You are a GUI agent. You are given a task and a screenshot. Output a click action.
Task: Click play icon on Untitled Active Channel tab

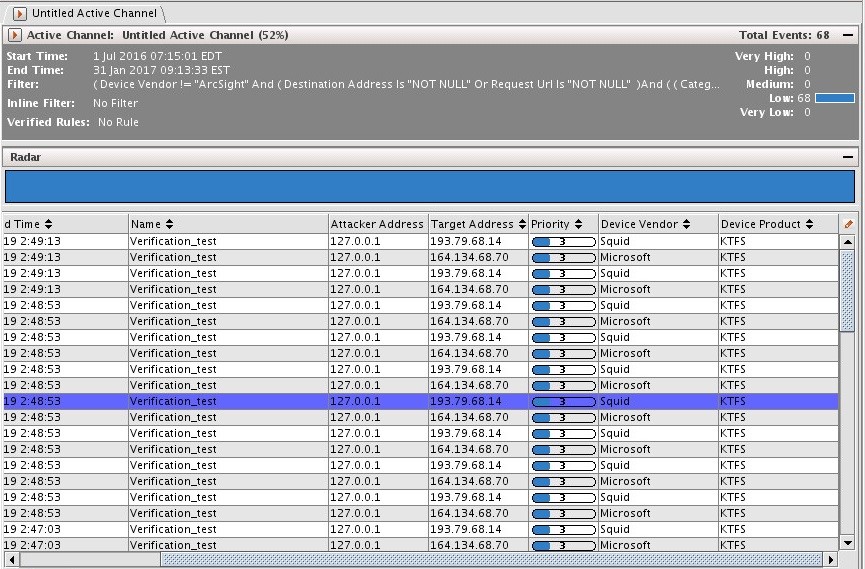(19, 13)
